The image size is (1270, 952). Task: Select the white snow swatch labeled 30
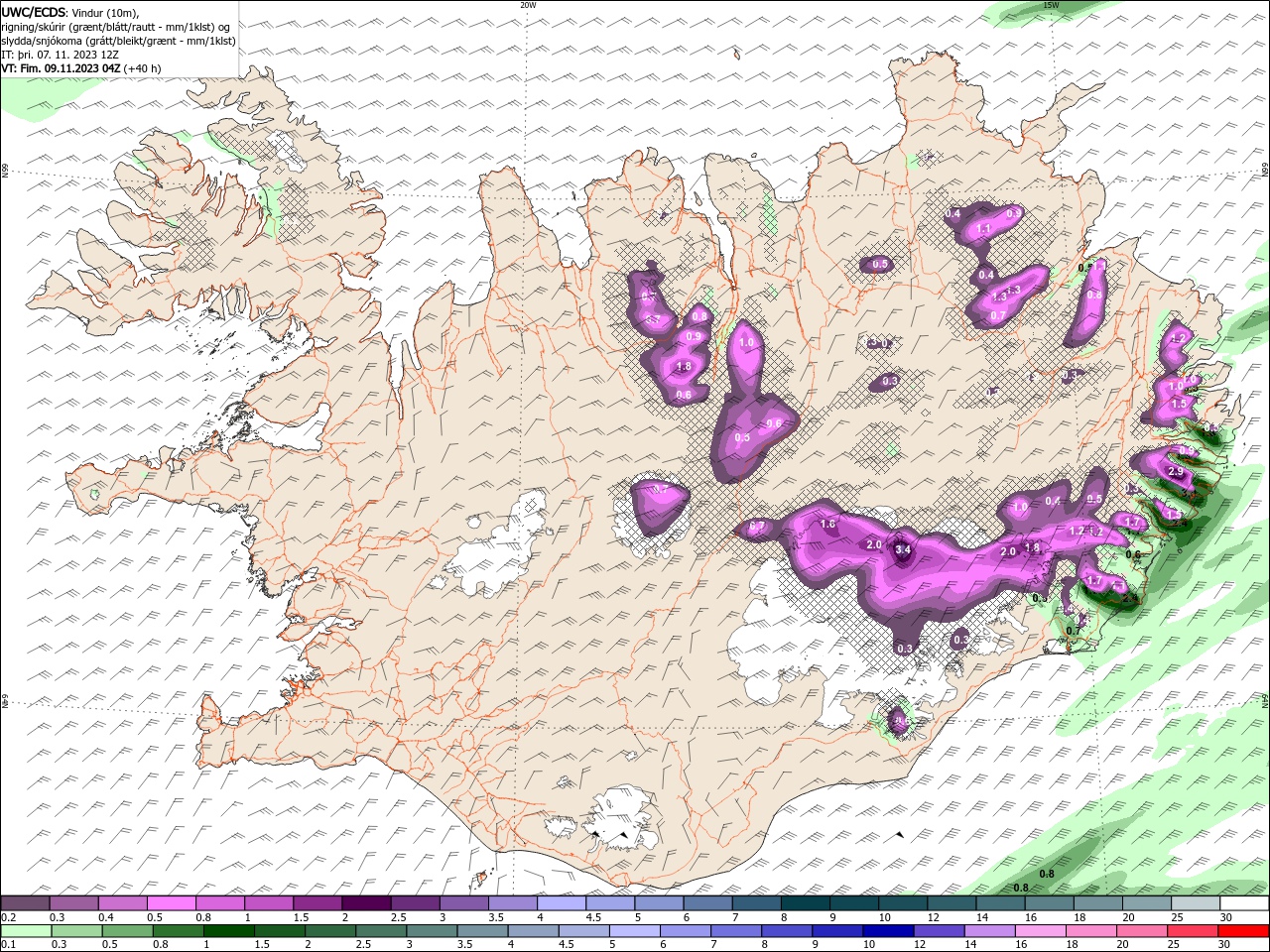(x=1243, y=903)
